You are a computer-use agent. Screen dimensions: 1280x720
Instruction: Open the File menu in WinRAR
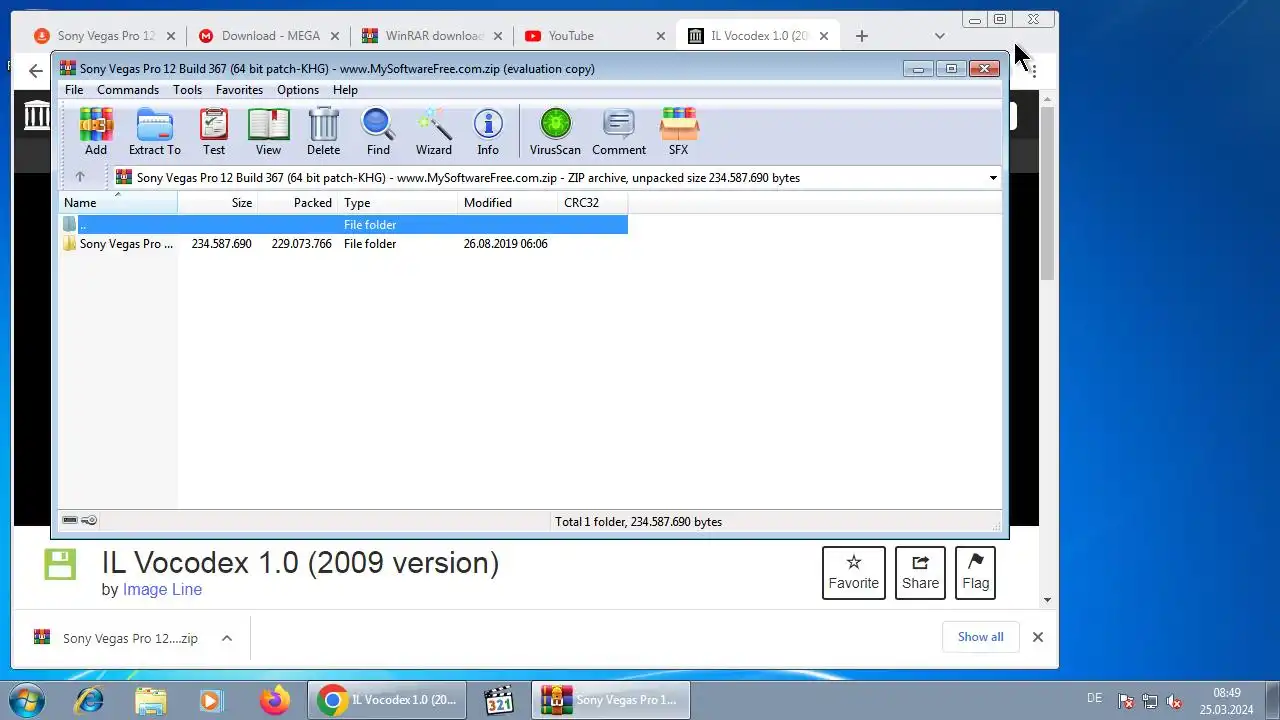[x=74, y=90]
